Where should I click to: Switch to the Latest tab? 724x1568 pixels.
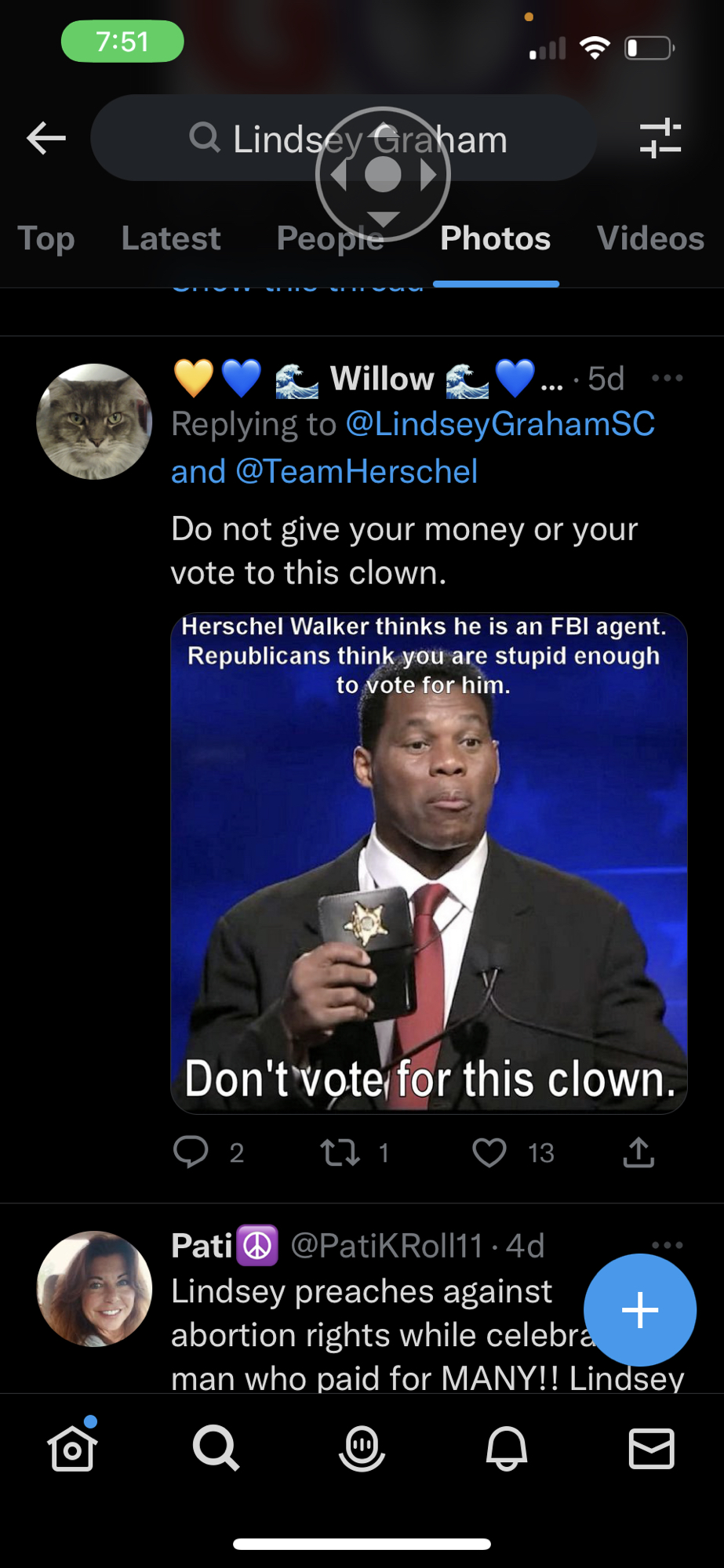point(171,238)
